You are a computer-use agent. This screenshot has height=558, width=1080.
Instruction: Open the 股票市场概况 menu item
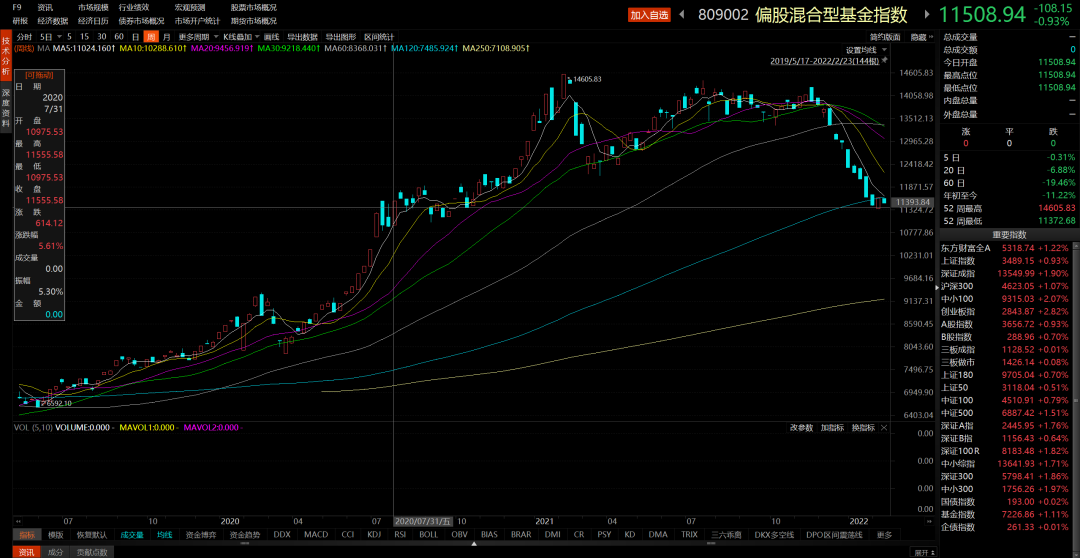tap(253, 8)
